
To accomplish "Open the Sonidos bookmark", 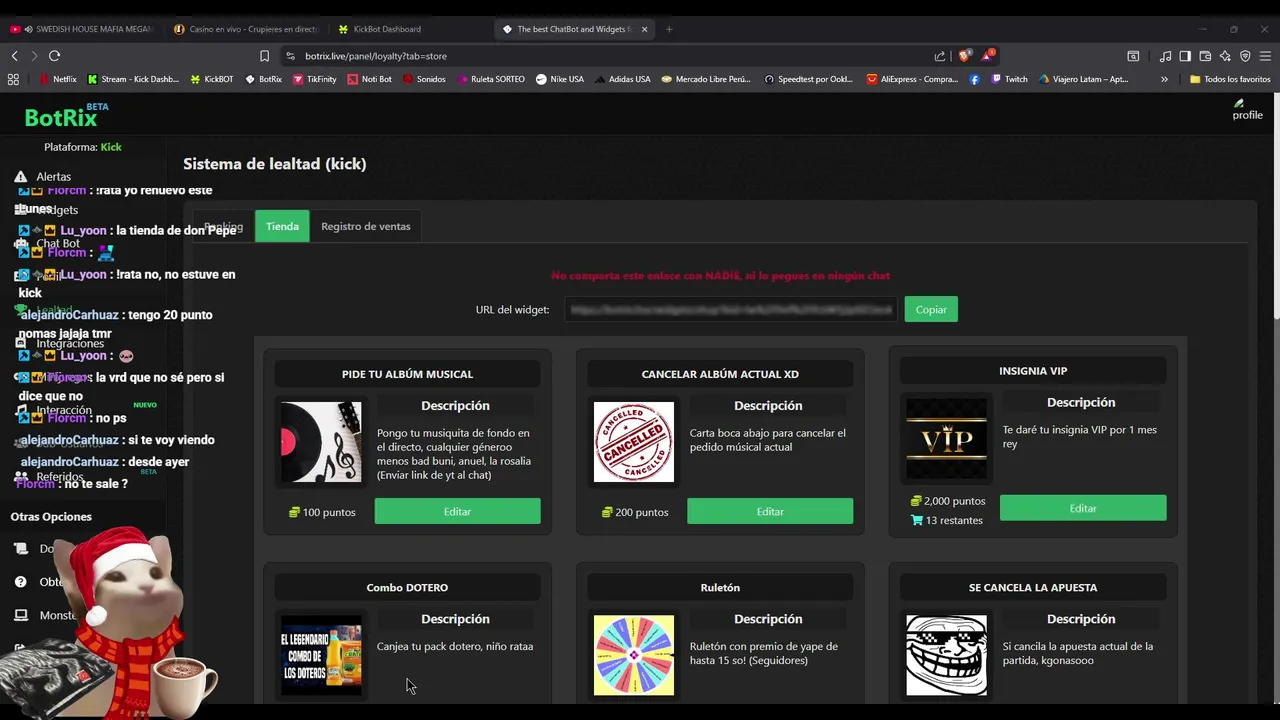I will (x=424, y=79).
